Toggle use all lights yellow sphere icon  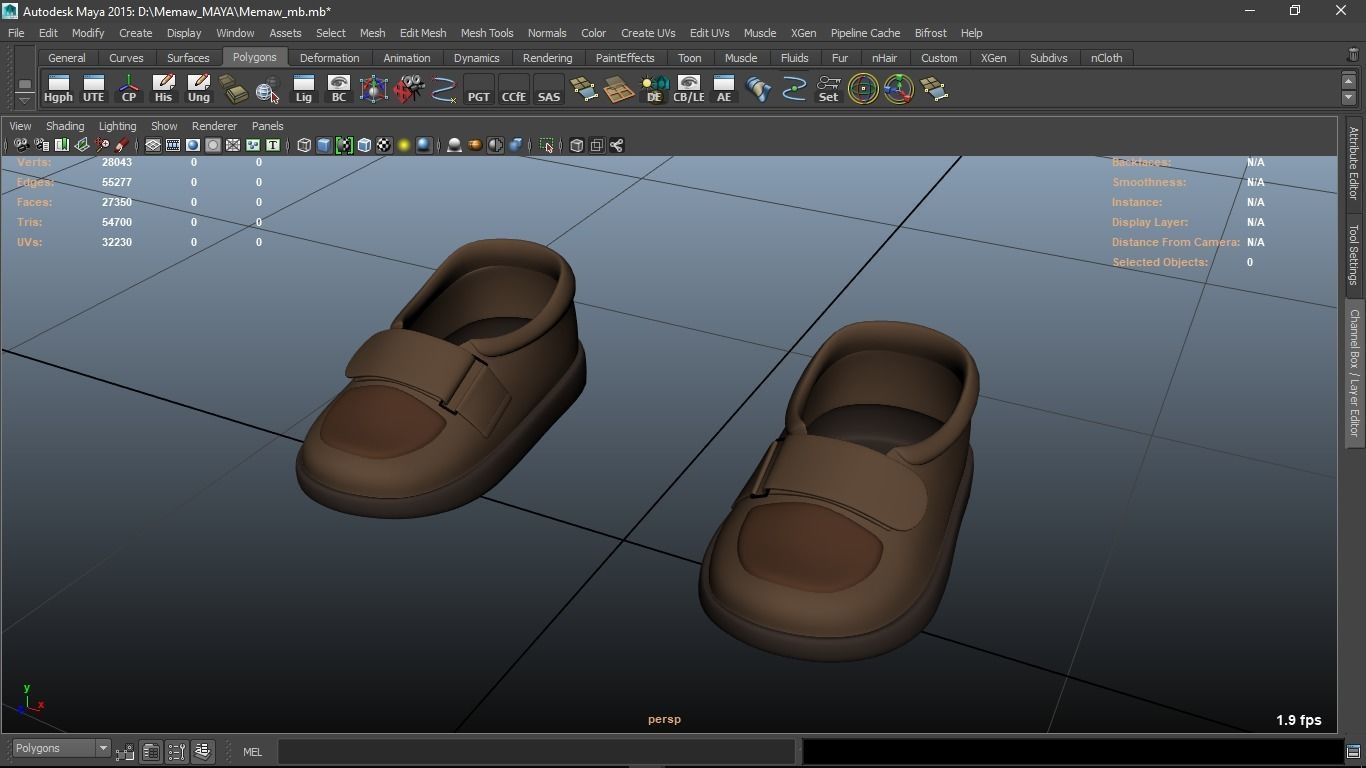click(x=404, y=146)
